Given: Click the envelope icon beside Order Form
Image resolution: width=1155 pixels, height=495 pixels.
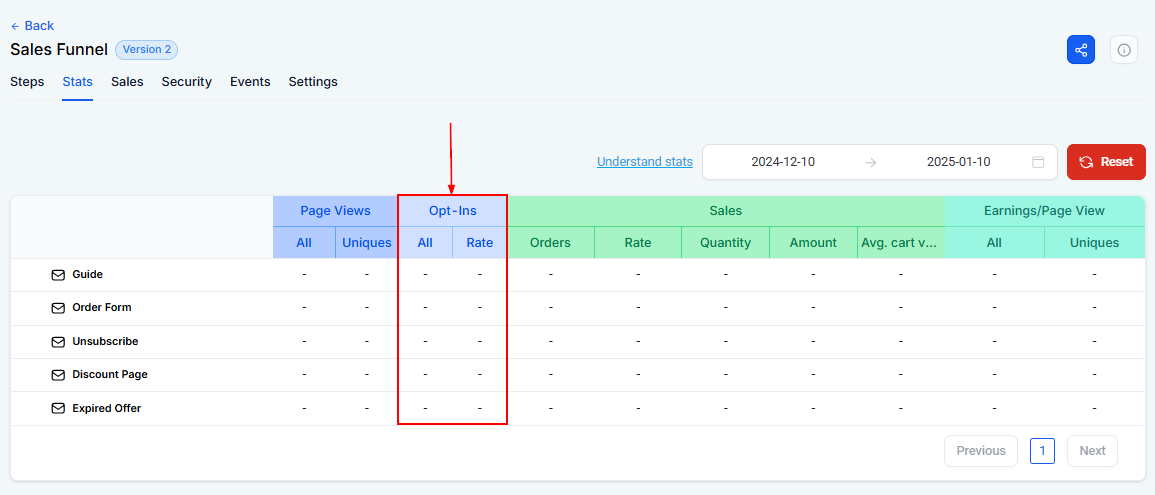Looking at the screenshot, I should (58, 308).
